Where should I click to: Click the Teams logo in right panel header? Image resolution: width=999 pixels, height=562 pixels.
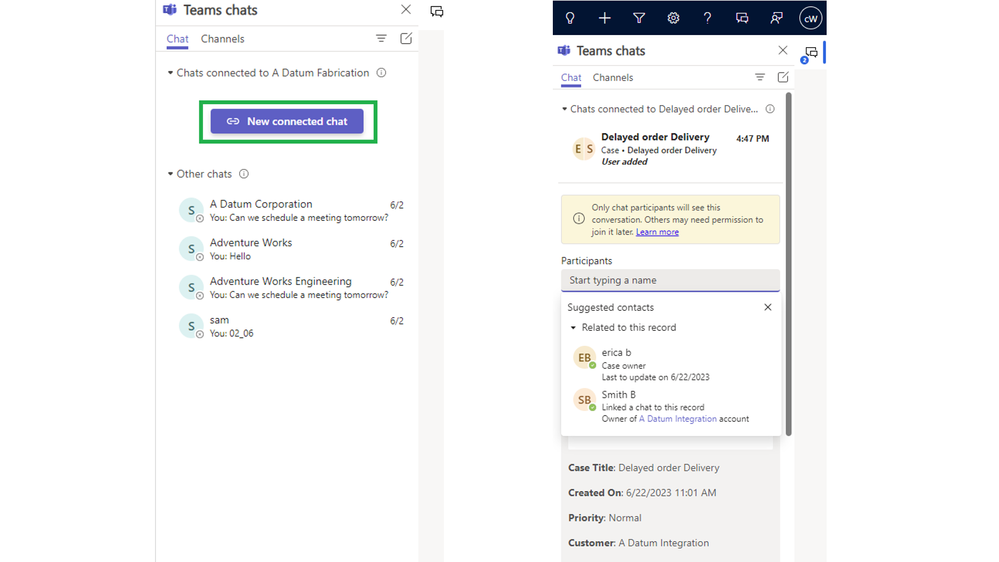(564, 50)
